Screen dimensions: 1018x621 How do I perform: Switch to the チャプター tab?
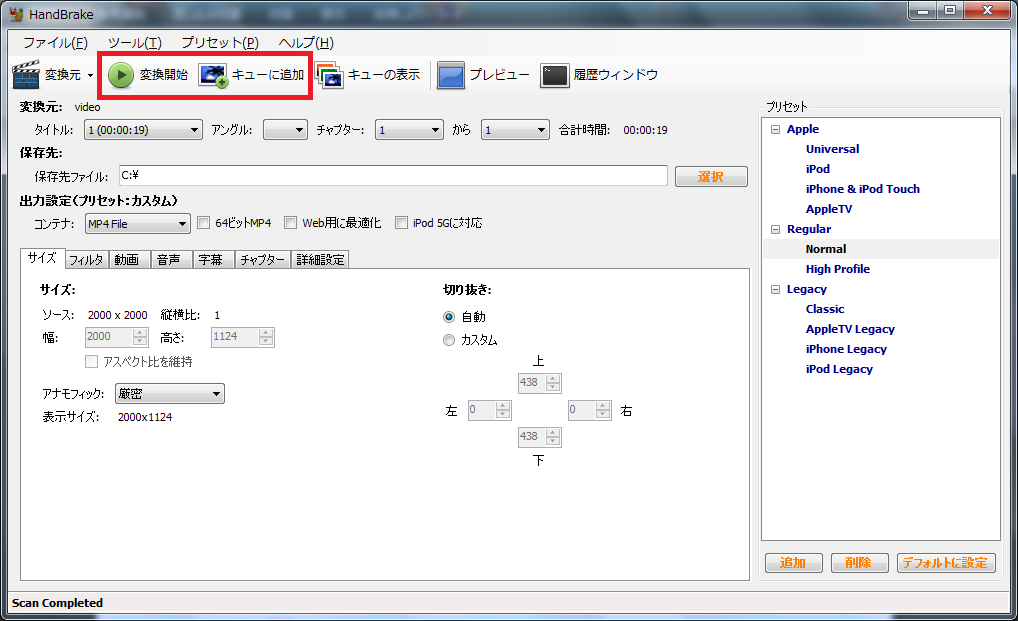pos(262,260)
